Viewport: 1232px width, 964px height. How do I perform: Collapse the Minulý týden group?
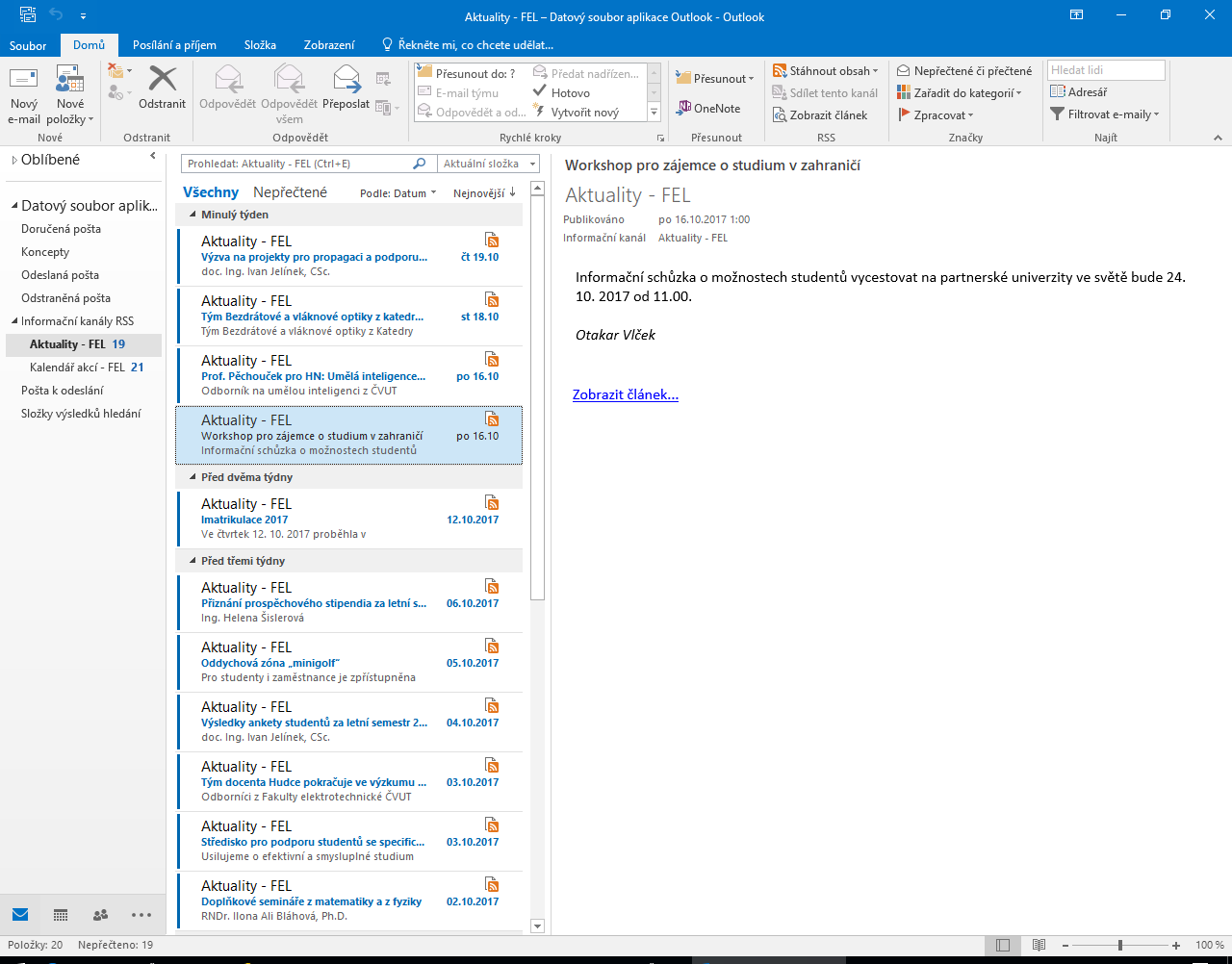192,215
